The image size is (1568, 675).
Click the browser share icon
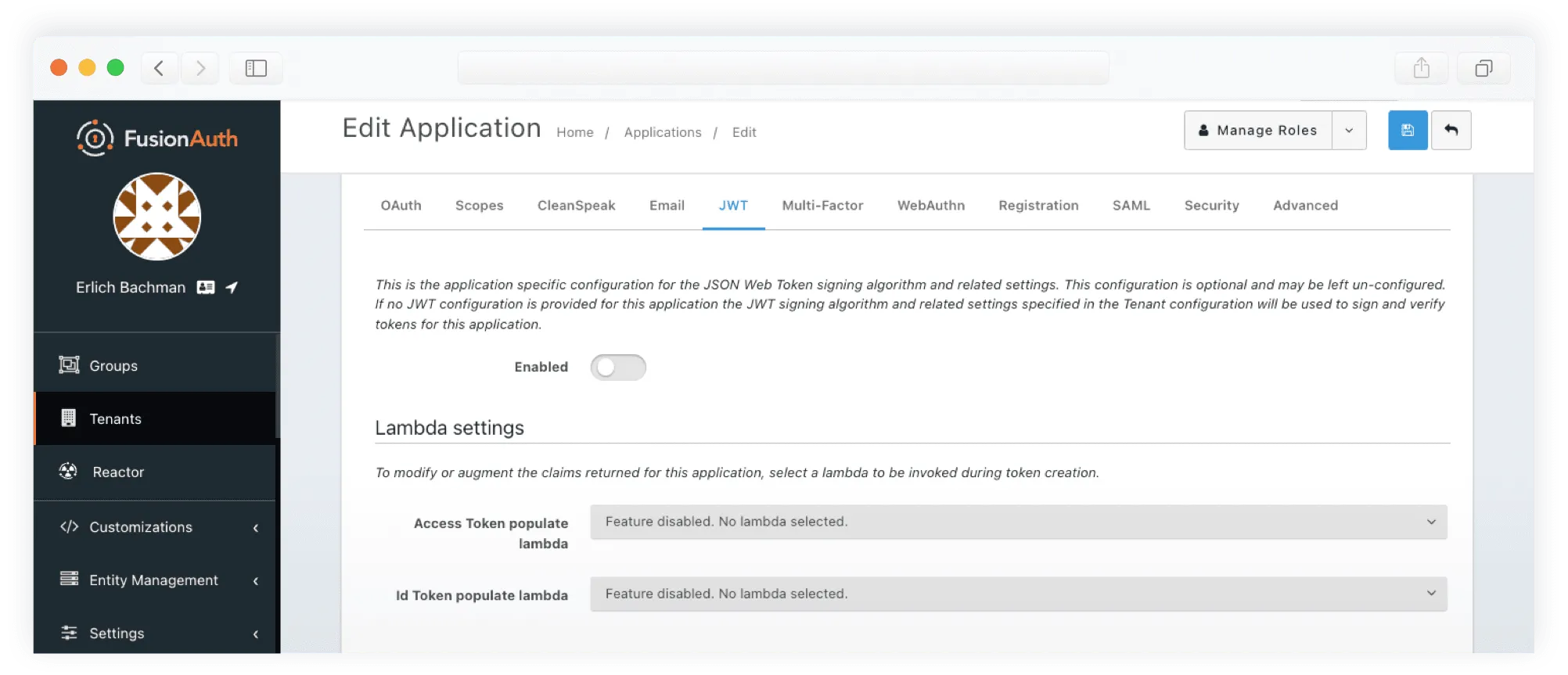(x=1422, y=68)
